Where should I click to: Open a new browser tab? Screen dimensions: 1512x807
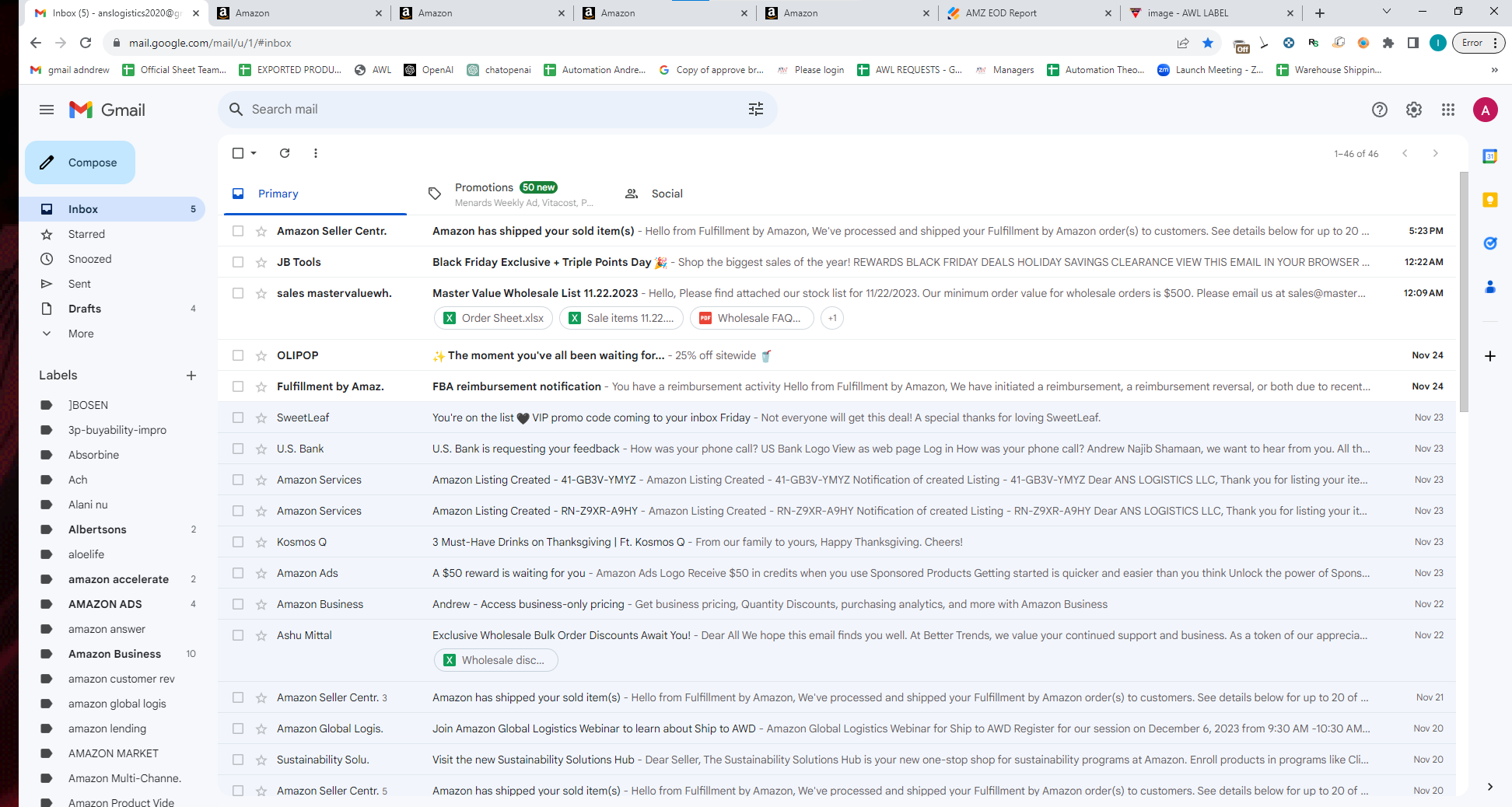click(1320, 13)
